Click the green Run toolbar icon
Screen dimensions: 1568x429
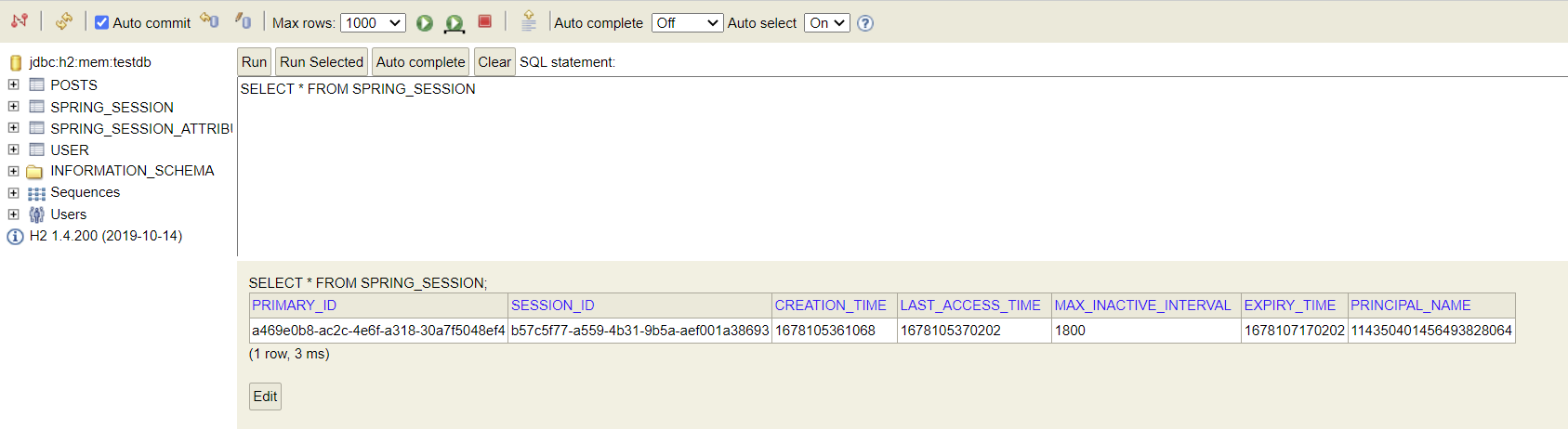pos(425,22)
